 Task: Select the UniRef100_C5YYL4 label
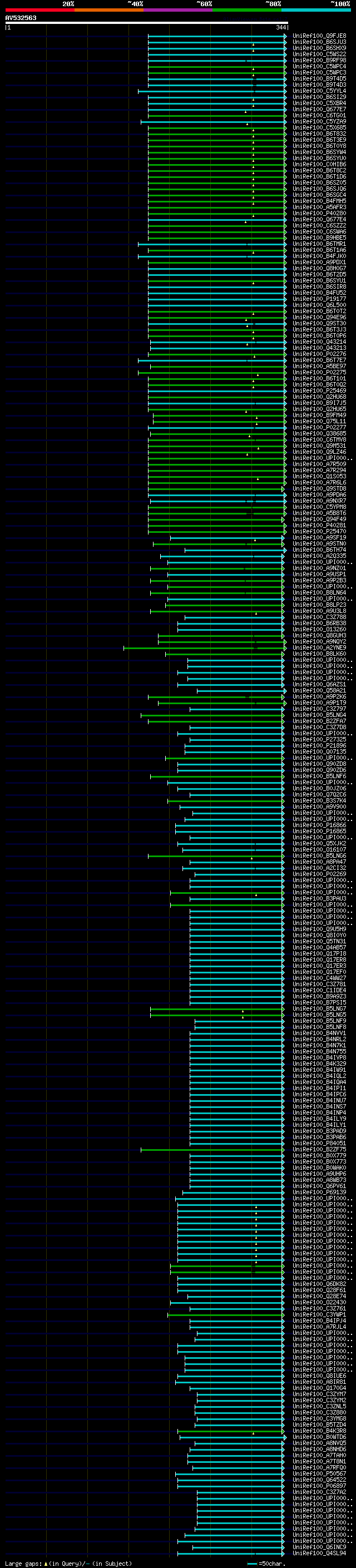[x=319, y=91]
